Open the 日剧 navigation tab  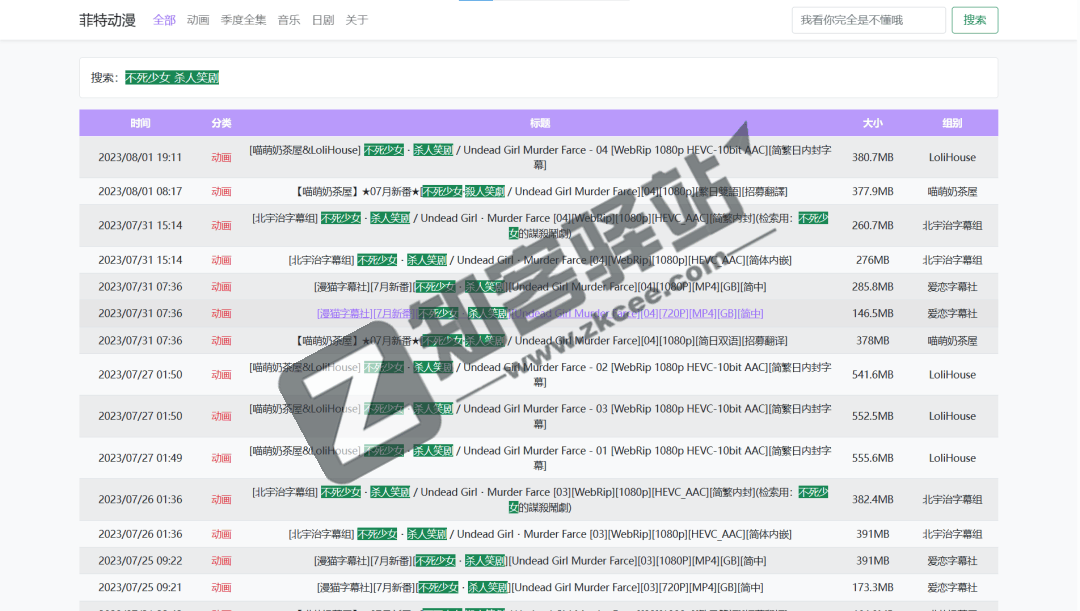pyautogui.click(x=323, y=20)
